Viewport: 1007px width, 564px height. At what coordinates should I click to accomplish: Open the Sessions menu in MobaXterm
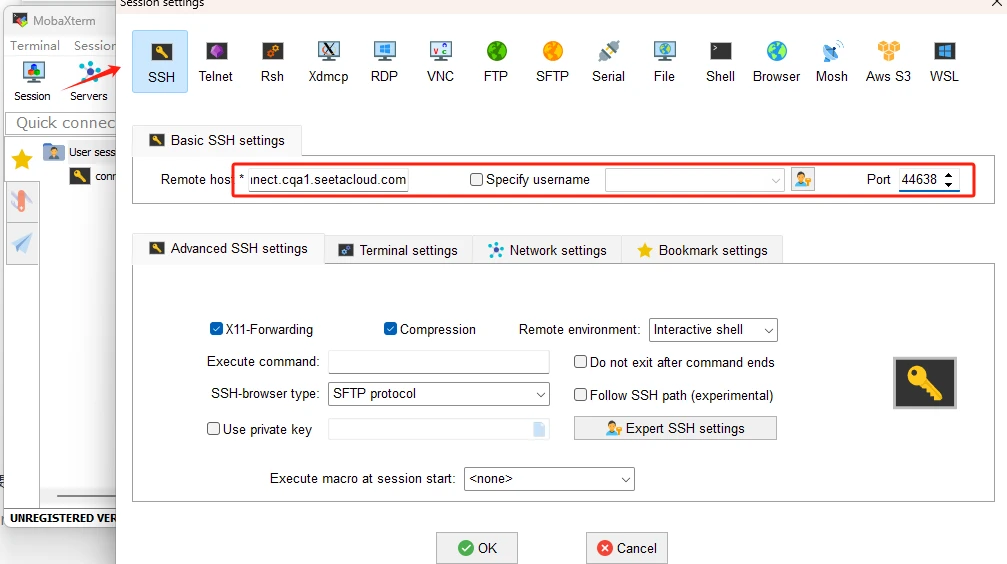pos(94,46)
